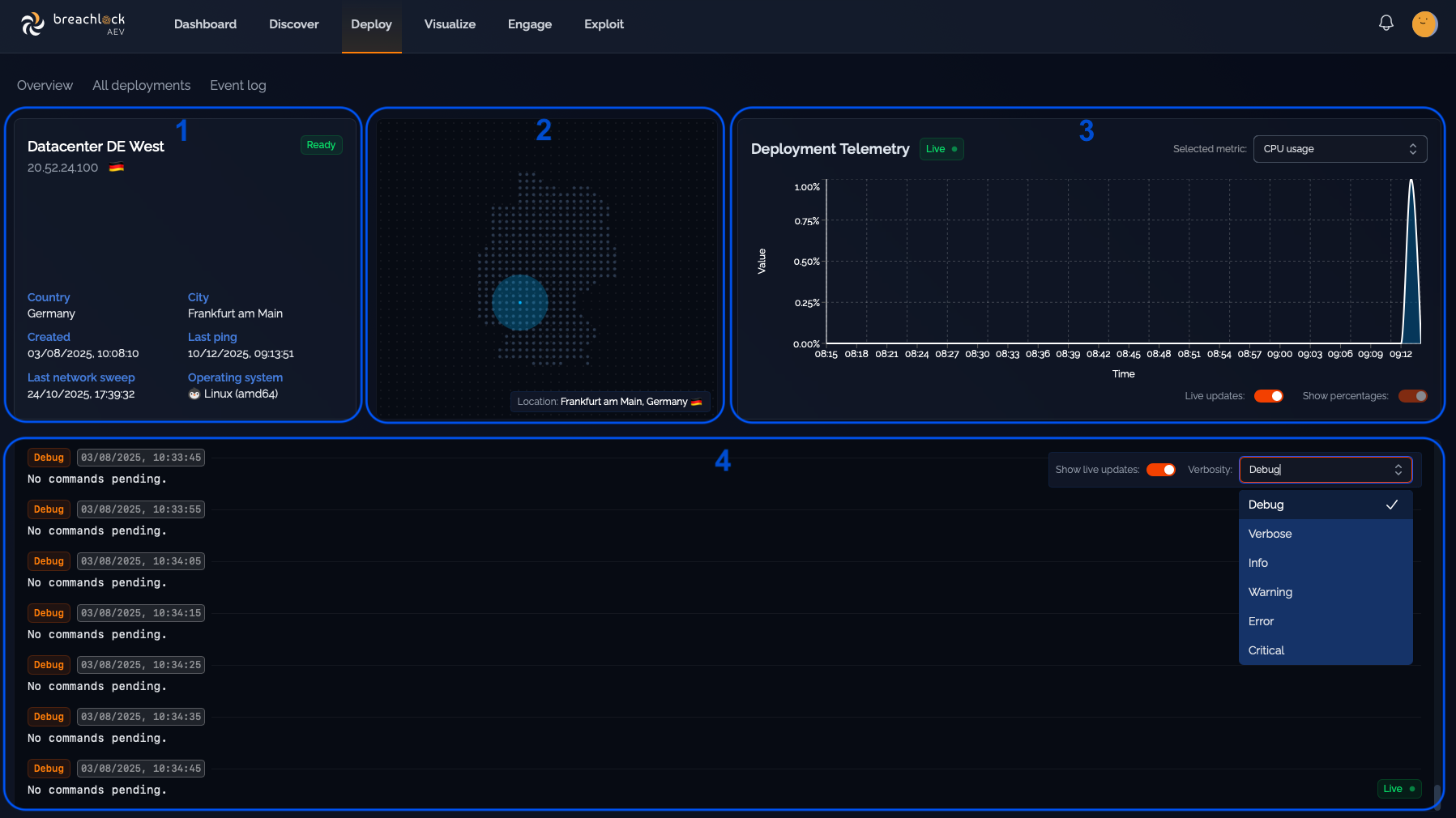Click the Last ping timestamp value
The width and height of the screenshot is (1456, 818).
[241, 354]
